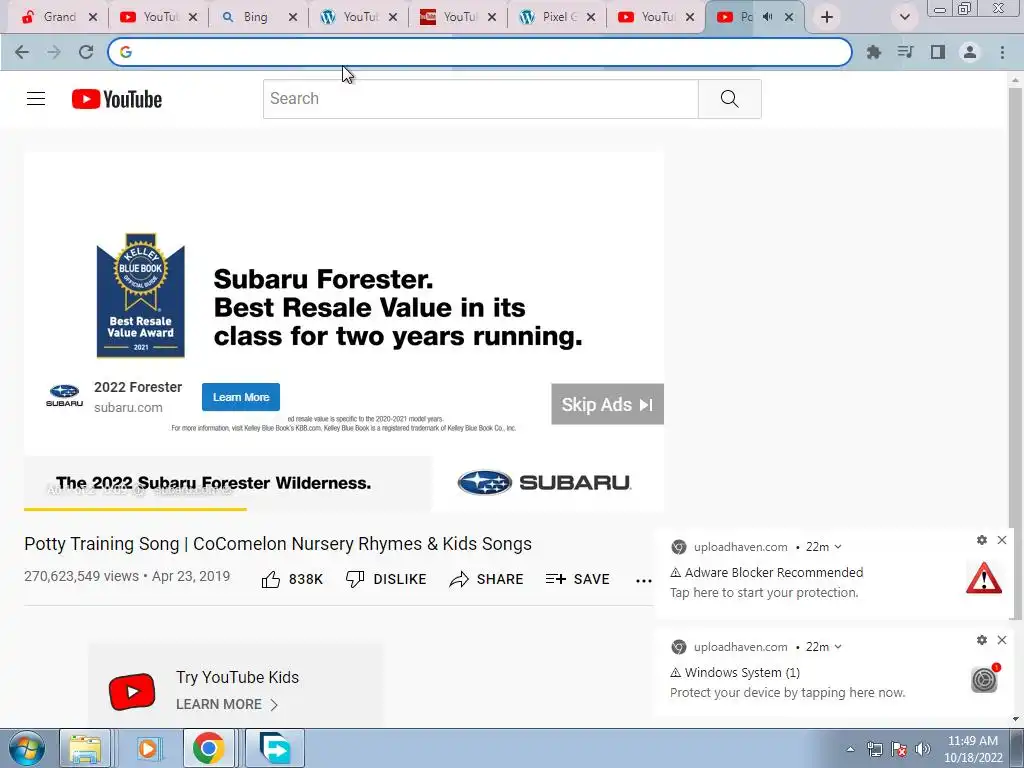Mute the audio icon on active tab
Image resolution: width=1024 pixels, height=768 pixels.
[768, 17]
